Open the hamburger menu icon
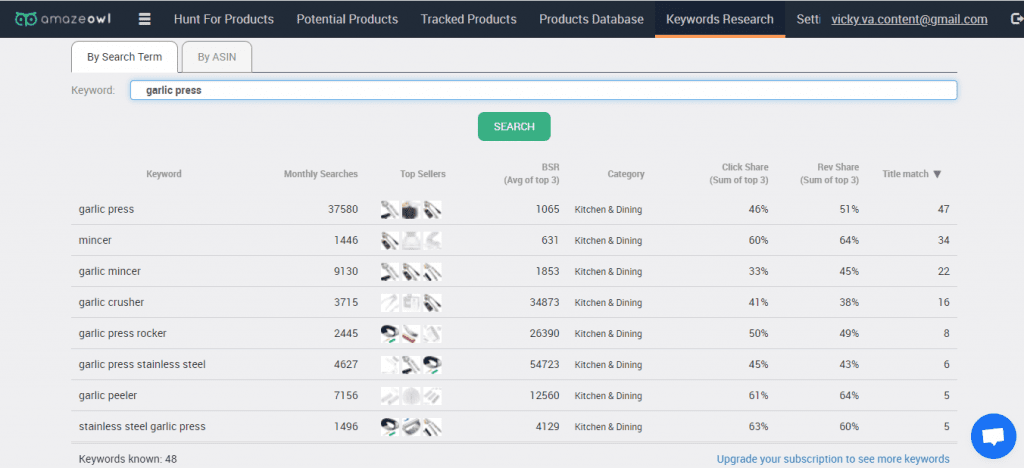This screenshot has height=468, width=1024. [x=145, y=19]
